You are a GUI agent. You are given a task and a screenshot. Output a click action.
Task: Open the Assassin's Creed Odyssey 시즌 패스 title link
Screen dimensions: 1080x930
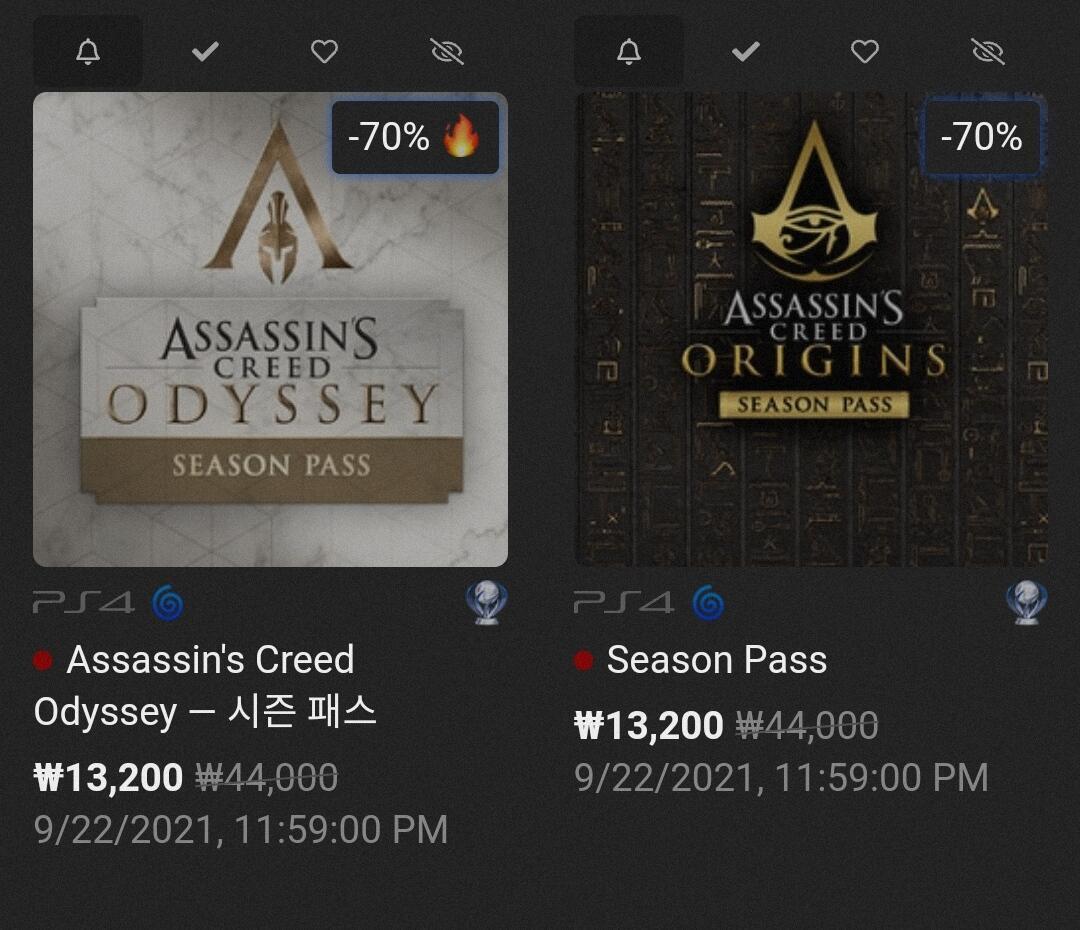point(205,685)
